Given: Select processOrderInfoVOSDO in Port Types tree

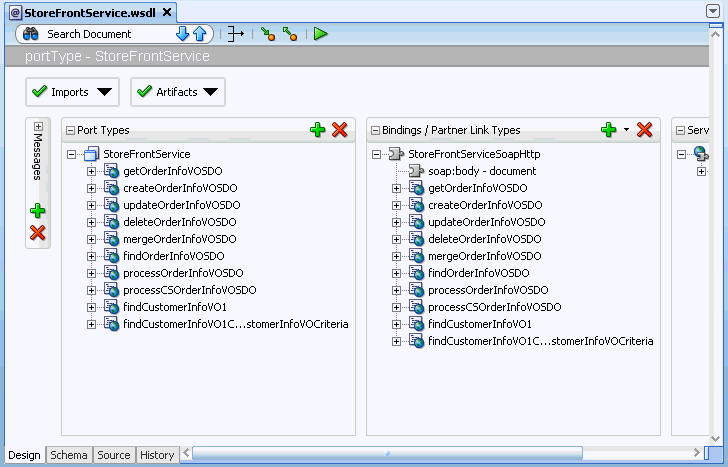Looking at the screenshot, I should click(183, 273).
